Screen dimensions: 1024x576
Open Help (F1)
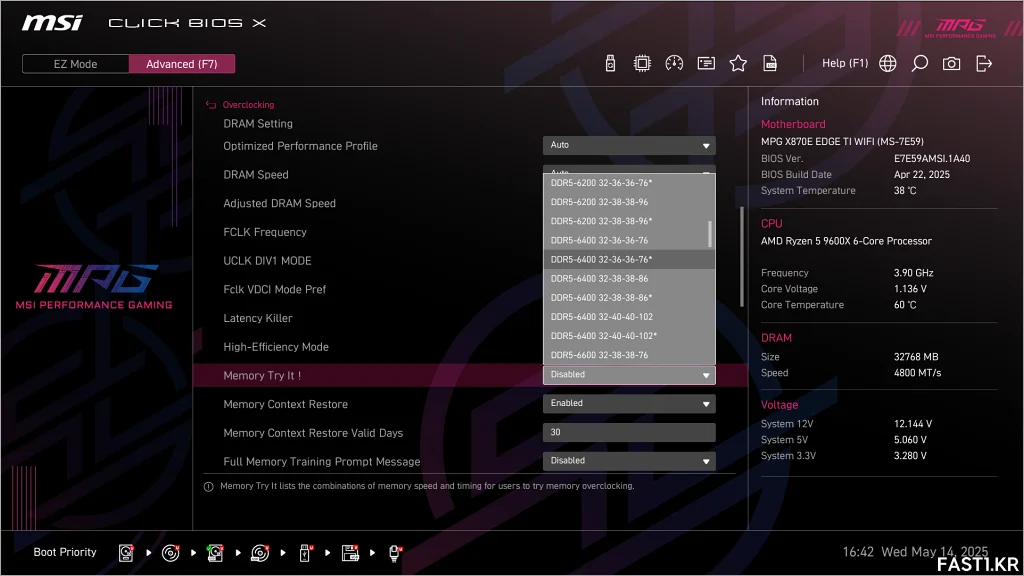click(x=844, y=63)
